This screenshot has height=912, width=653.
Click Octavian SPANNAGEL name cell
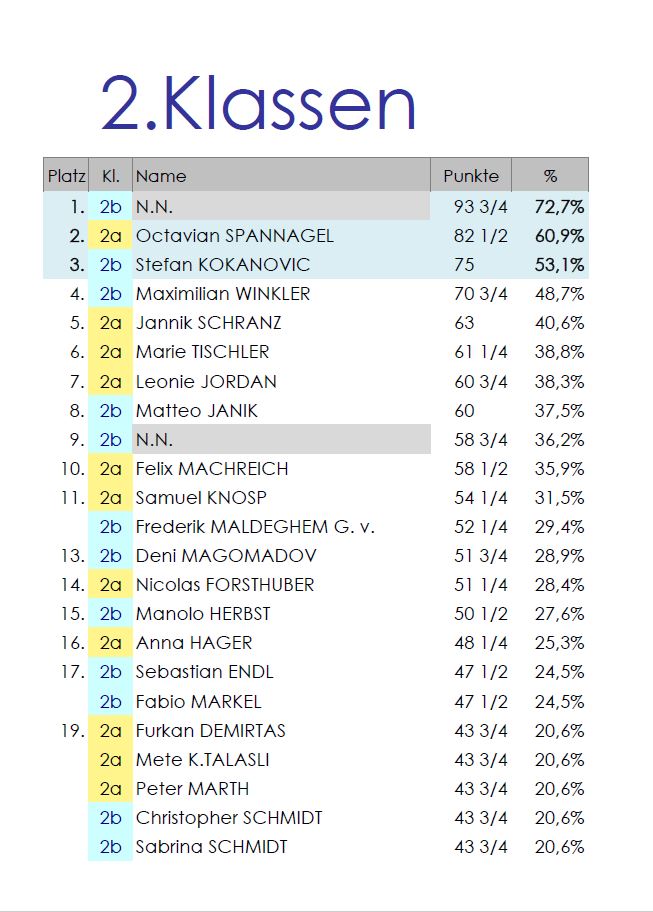(234, 236)
